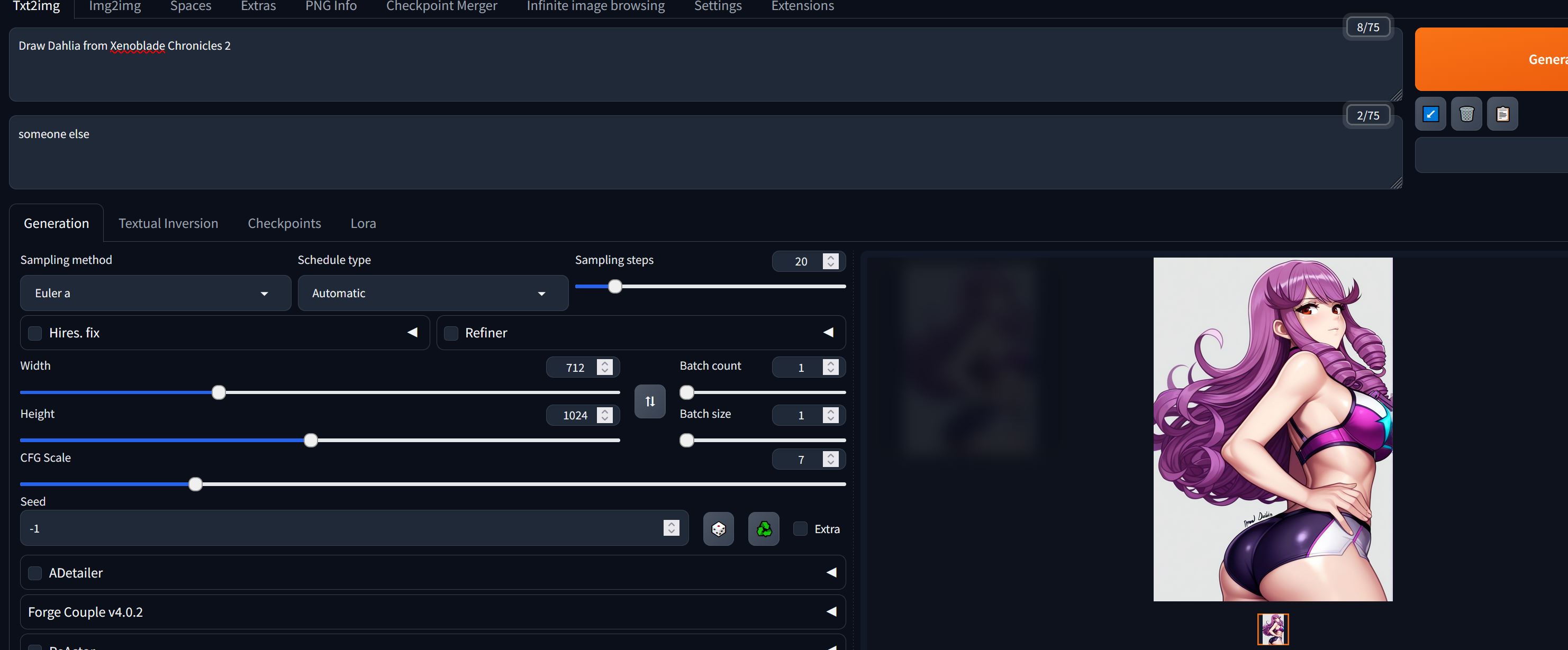Image resolution: width=1568 pixels, height=650 pixels.
Task: Open the Sampling method dropdown
Action: (155, 294)
